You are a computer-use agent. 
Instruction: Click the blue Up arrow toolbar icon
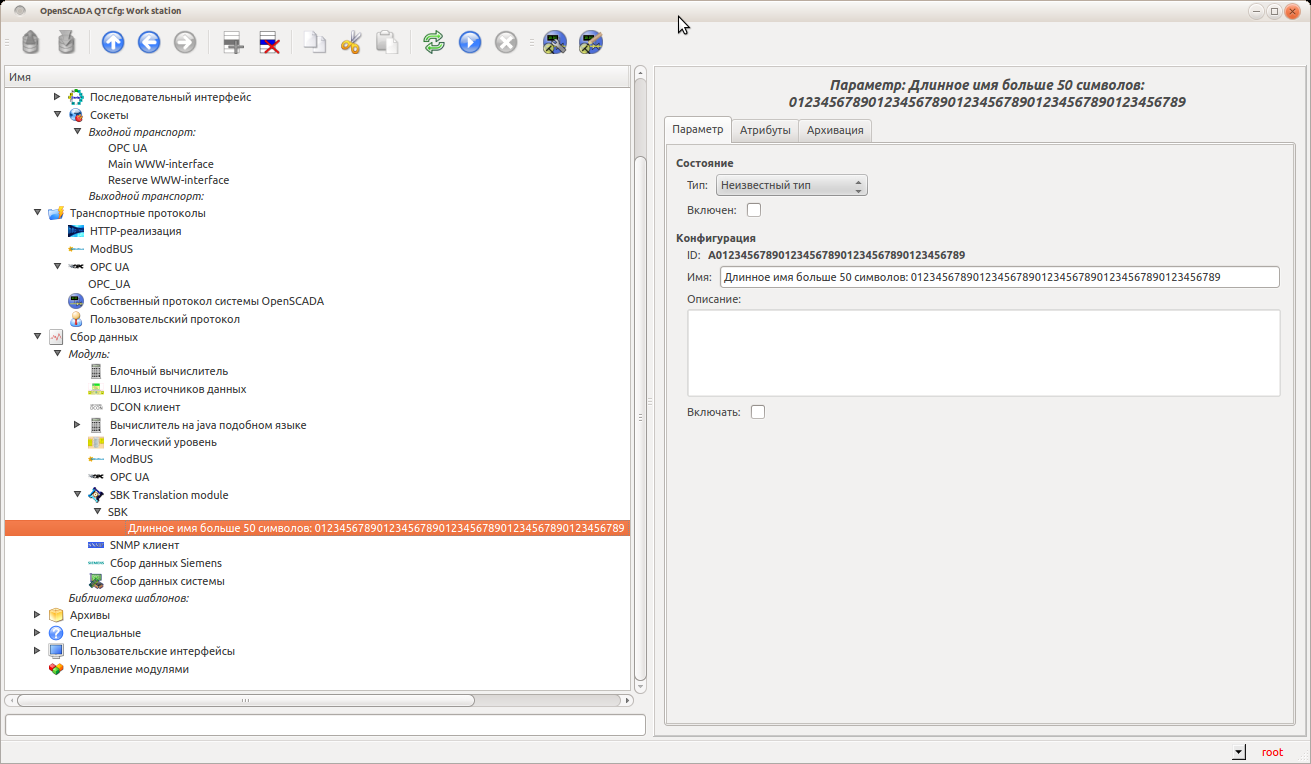click(x=113, y=42)
